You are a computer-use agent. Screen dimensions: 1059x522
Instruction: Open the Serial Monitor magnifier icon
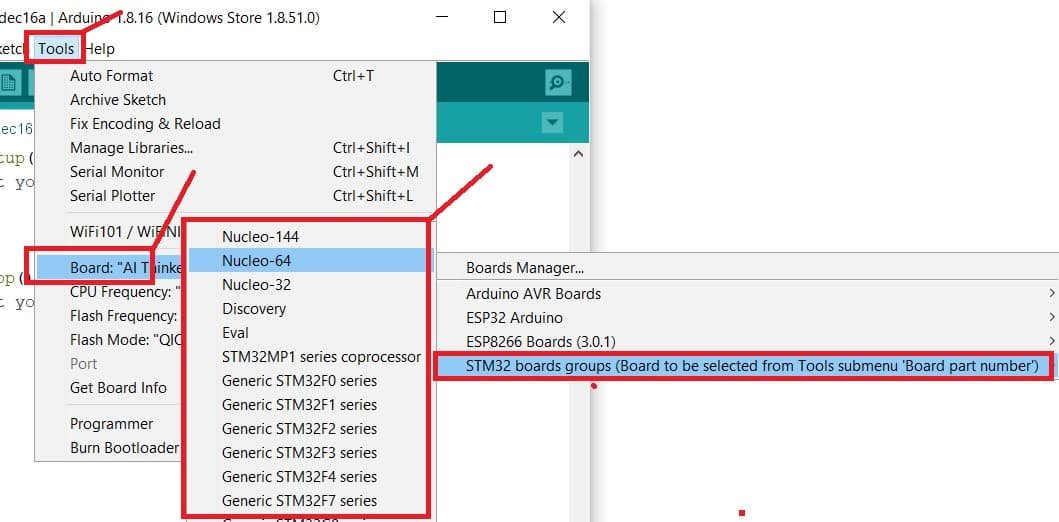tap(557, 82)
